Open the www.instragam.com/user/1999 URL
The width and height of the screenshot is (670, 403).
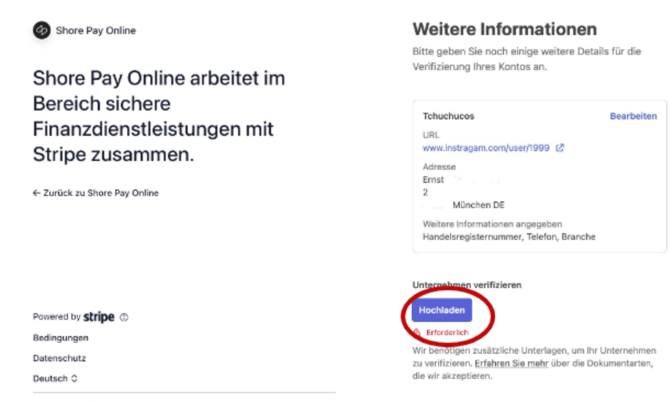click(x=487, y=148)
